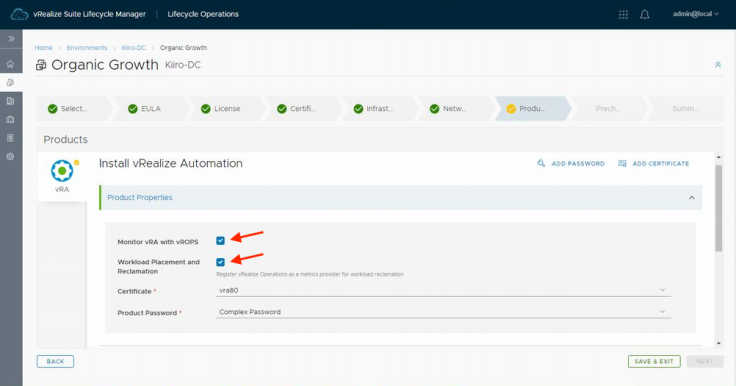736x386 pixels.
Task: Go to the Certificate wizard step
Action: tap(303, 108)
